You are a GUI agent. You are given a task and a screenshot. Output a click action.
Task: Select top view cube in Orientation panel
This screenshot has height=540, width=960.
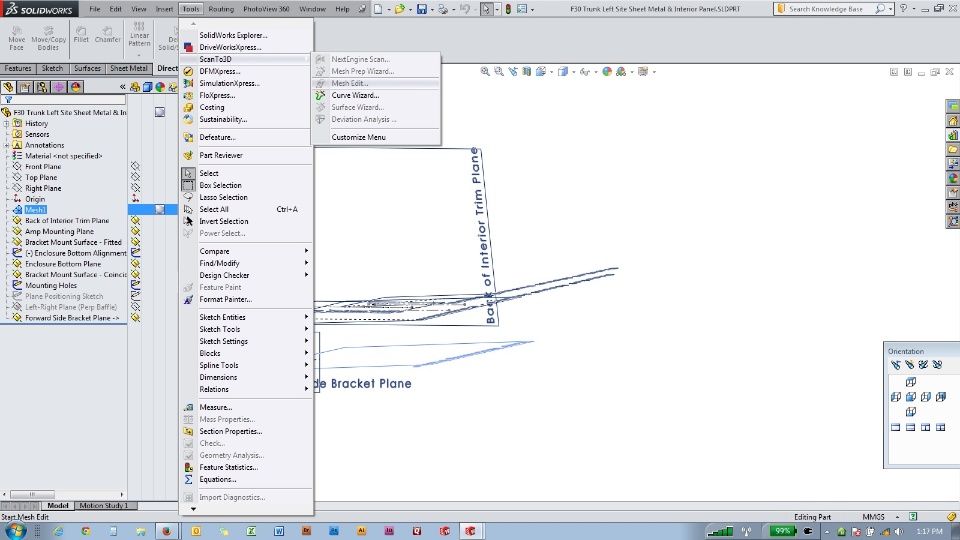click(x=911, y=382)
